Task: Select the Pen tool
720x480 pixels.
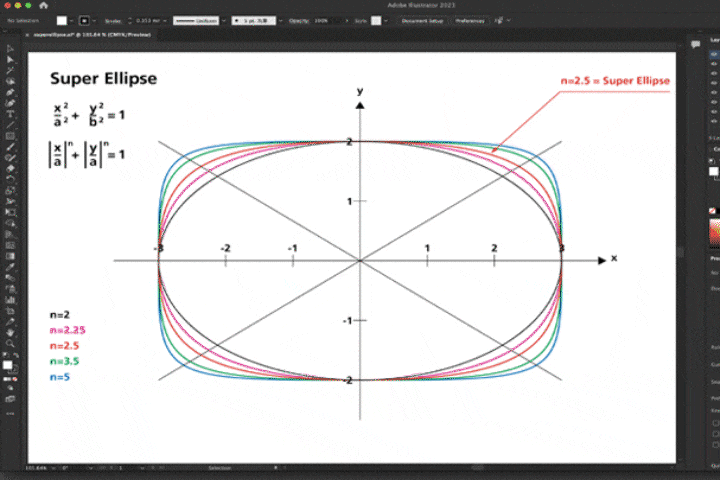Action: coord(10,92)
